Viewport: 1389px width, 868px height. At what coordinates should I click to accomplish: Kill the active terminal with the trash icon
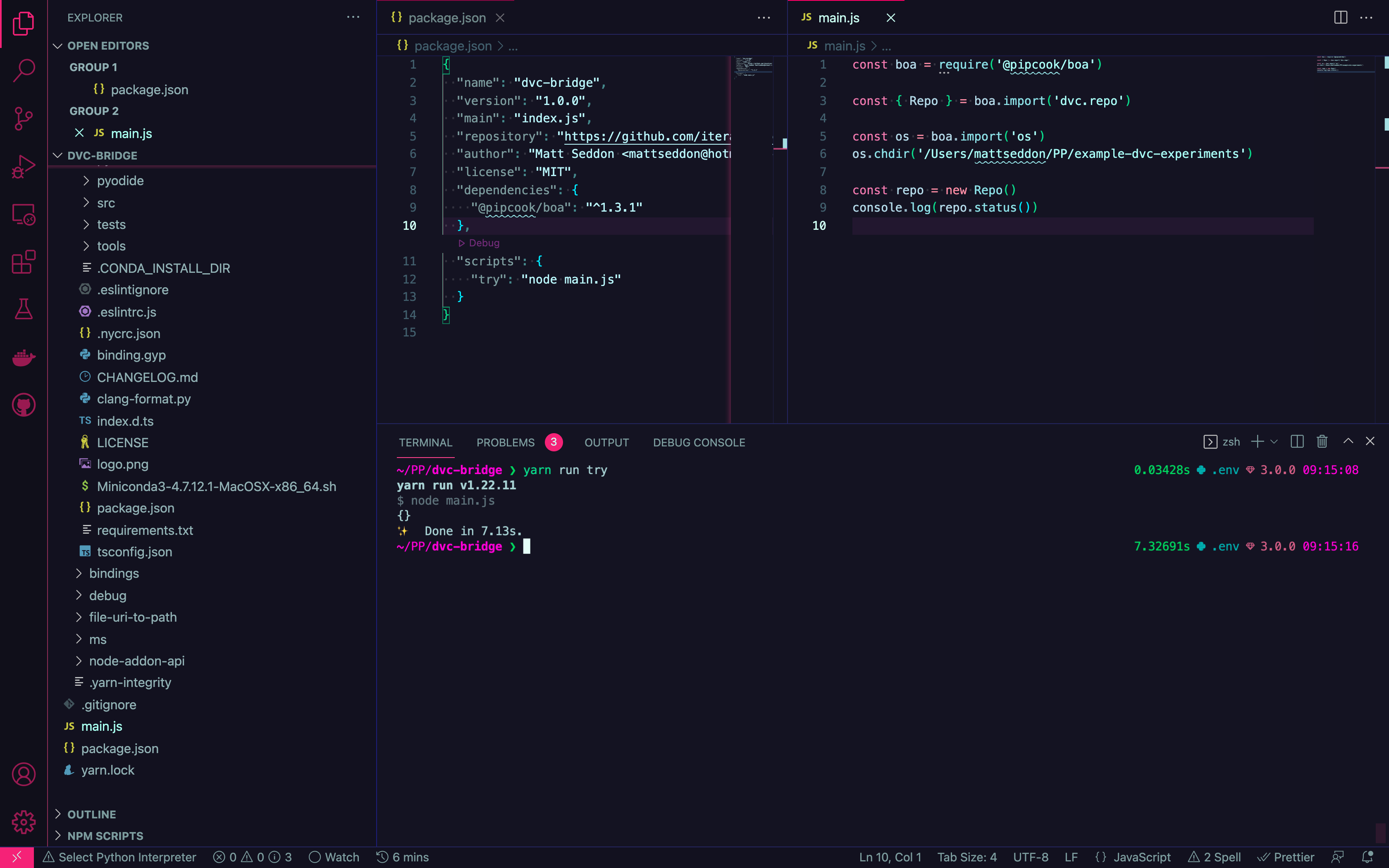click(x=1321, y=441)
